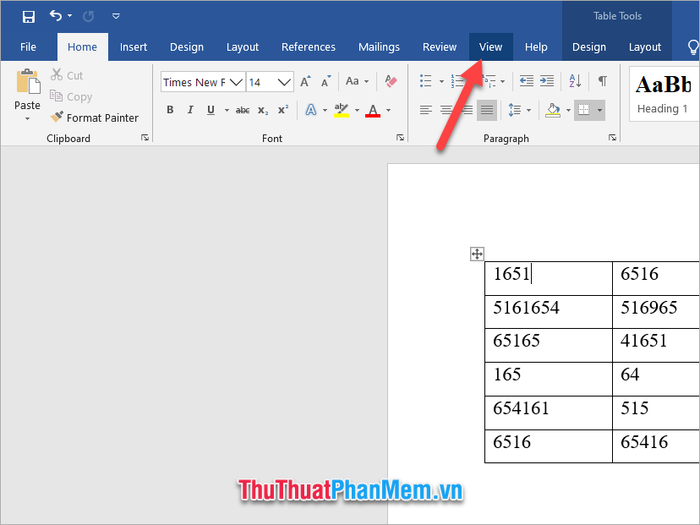The height and width of the screenshot is (525, 700).
Task: Select the Heading 1 style
Action: click(663, 93)
